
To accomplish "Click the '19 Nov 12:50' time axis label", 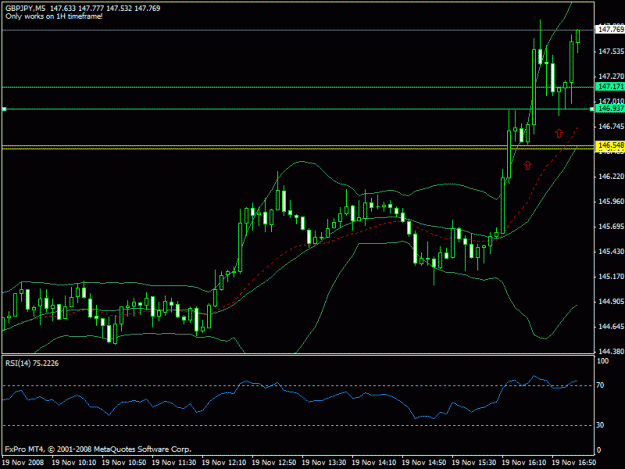I will (x=274, y=463).
